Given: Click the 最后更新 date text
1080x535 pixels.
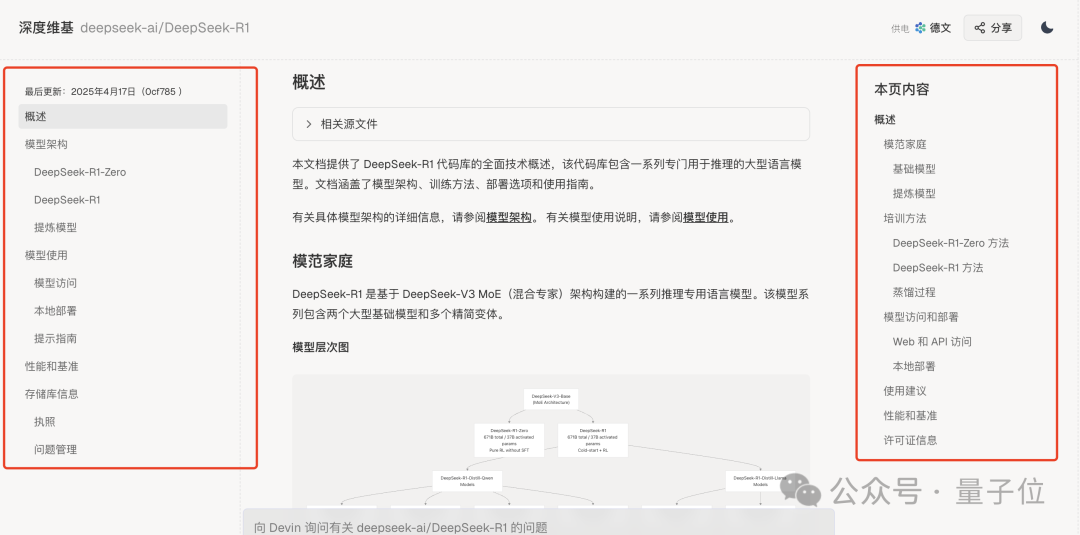Looking at the screenshot, I should (x=103, y=92).
